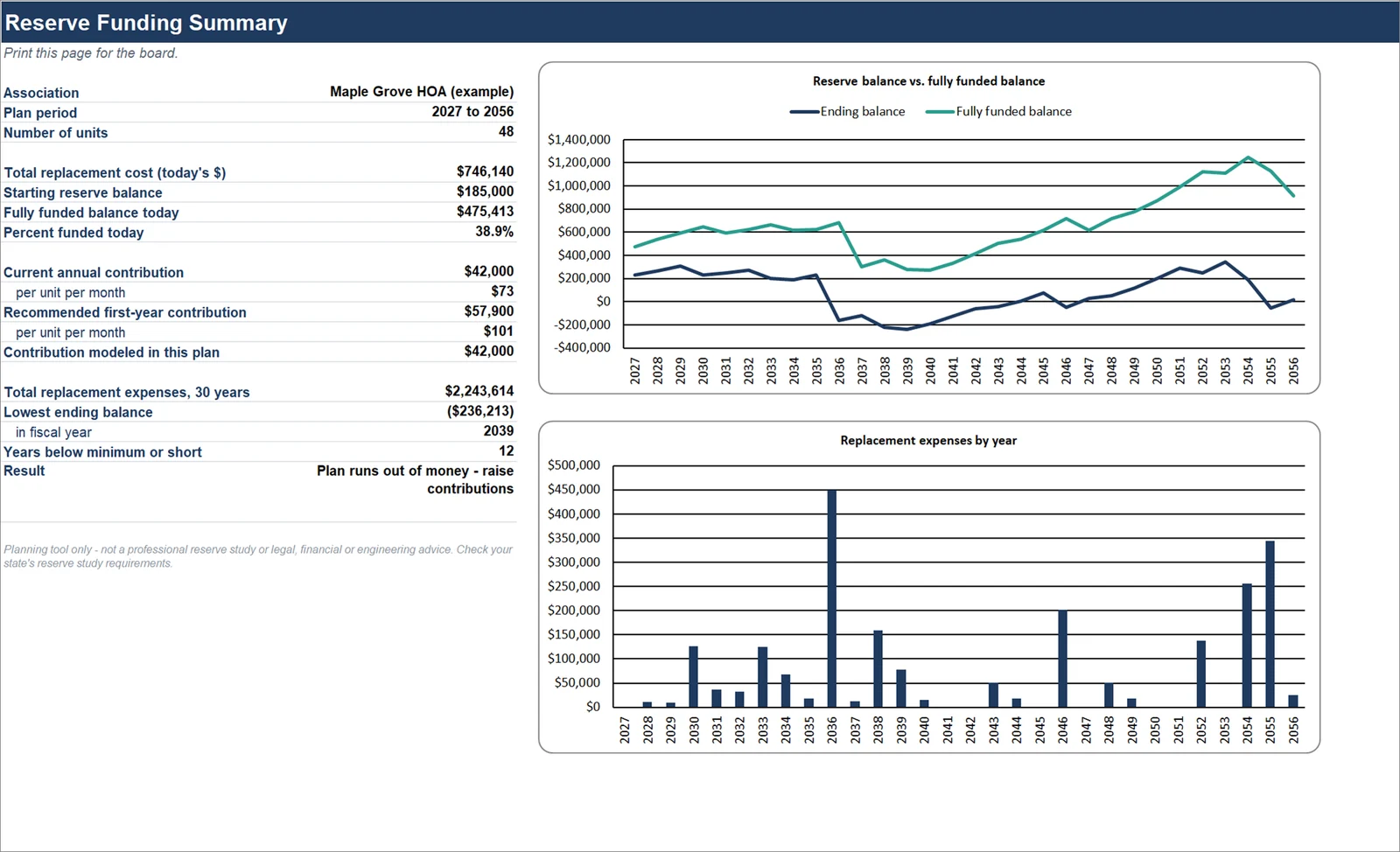
Task: Click the Years below minimum value 12
Action: (x=507, y=451)
